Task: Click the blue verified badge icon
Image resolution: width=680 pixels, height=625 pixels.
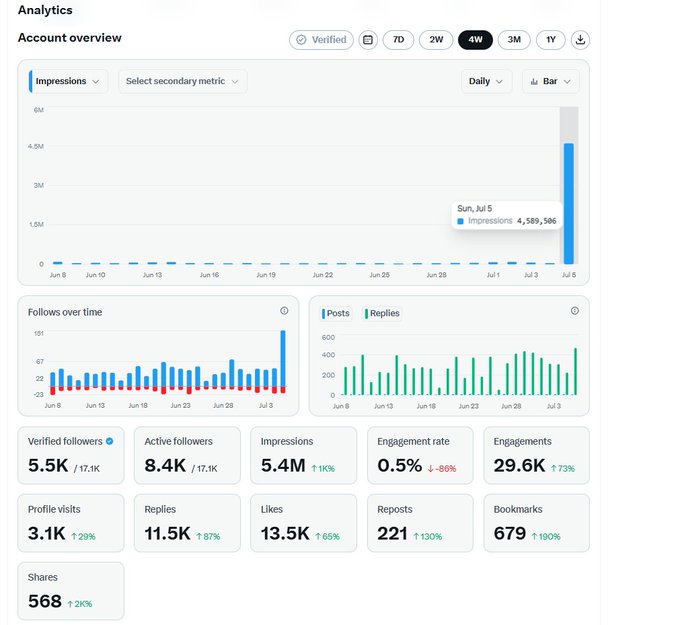Action: tap(110, 441)
